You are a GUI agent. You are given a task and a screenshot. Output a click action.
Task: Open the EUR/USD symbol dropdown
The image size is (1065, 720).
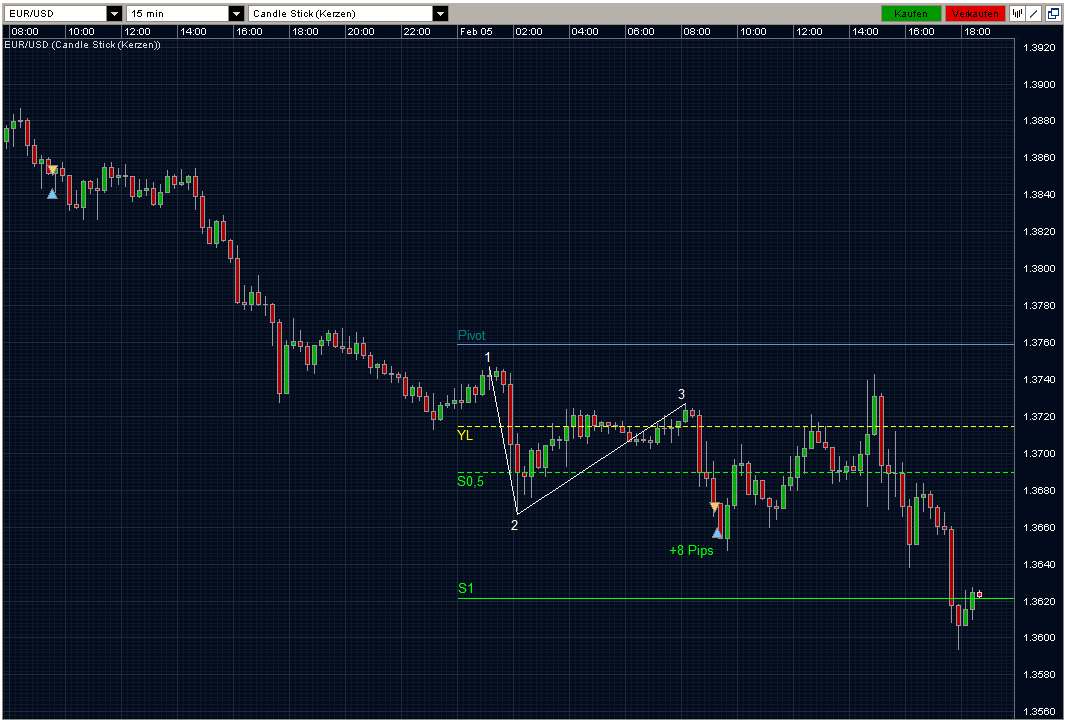click(114, 14)
